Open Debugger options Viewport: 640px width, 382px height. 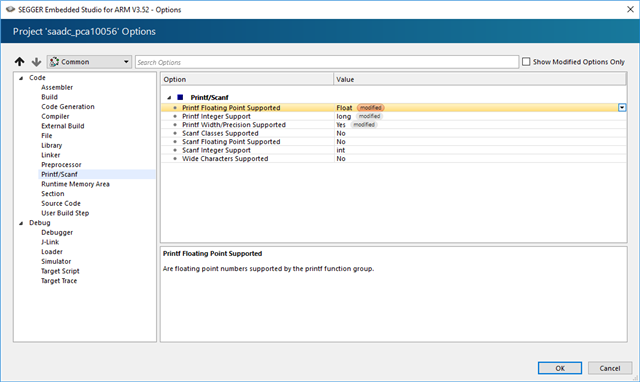57,233
